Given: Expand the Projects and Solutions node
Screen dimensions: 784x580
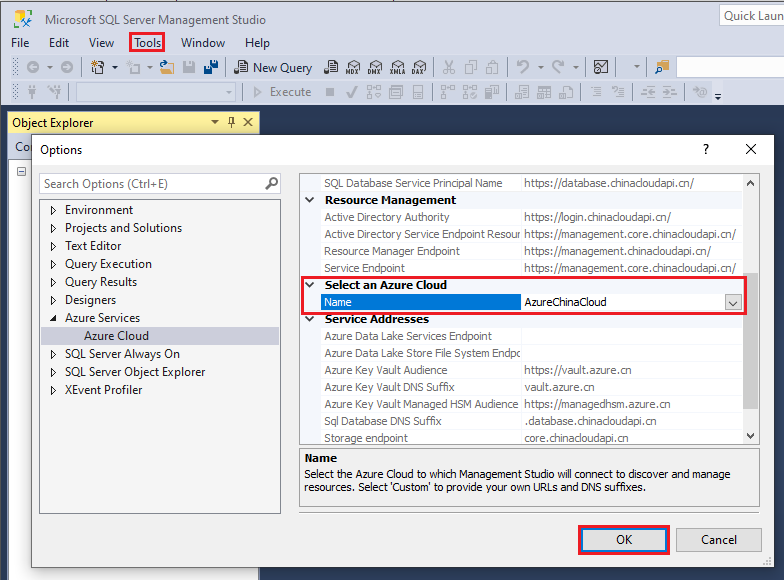Looking at the screenshot, I should coord(54,228).
